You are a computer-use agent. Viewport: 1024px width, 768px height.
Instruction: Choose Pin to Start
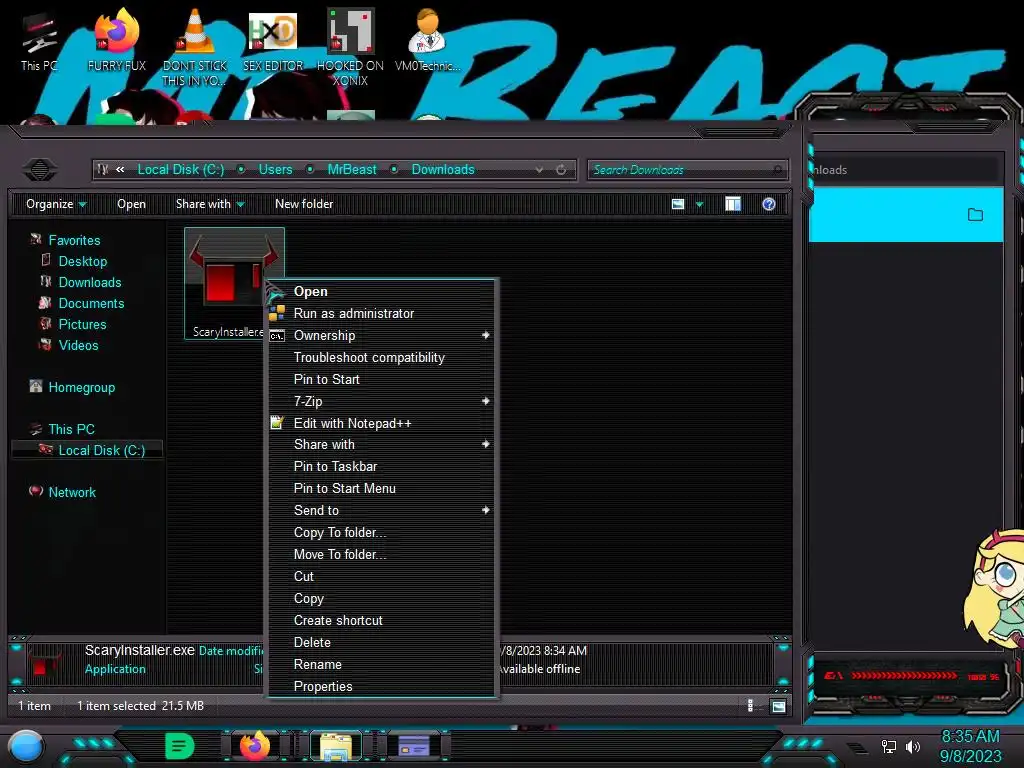(x=383, y=379)
